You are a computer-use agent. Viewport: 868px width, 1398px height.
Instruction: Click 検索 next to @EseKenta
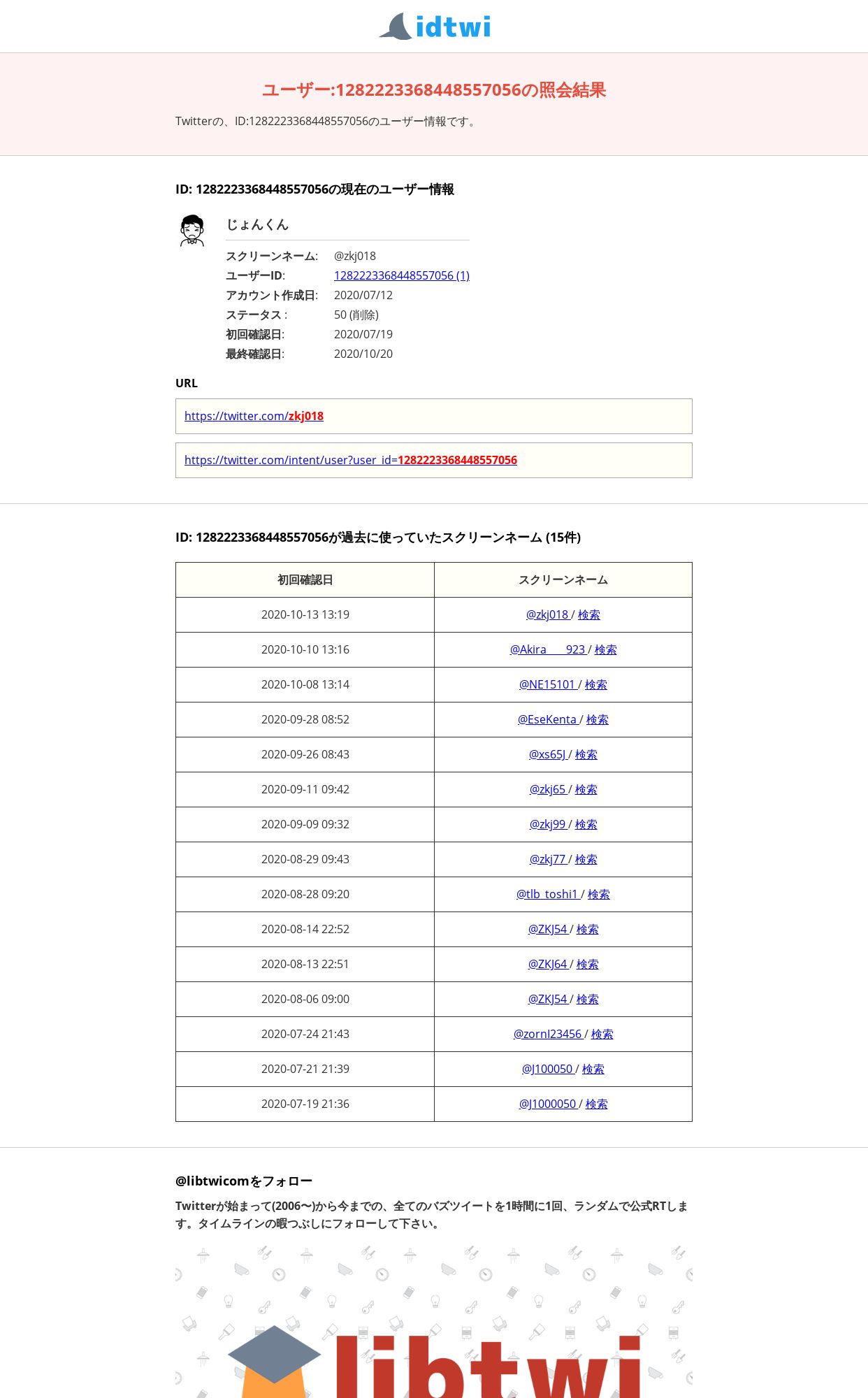(598, 719)
